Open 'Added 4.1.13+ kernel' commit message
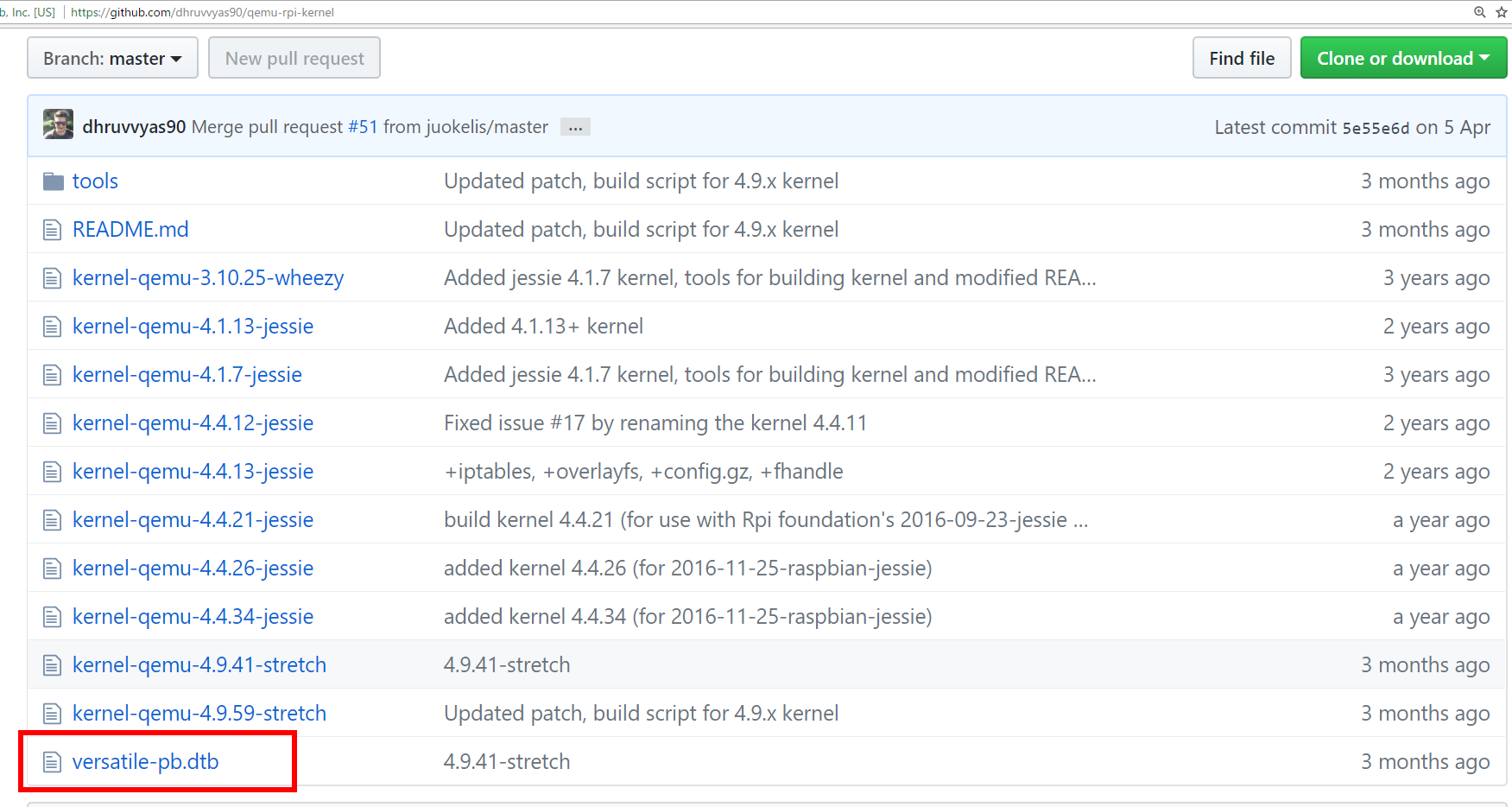Image resolution: width=1512 pixels, height=807 pixels. pos(543,326)
